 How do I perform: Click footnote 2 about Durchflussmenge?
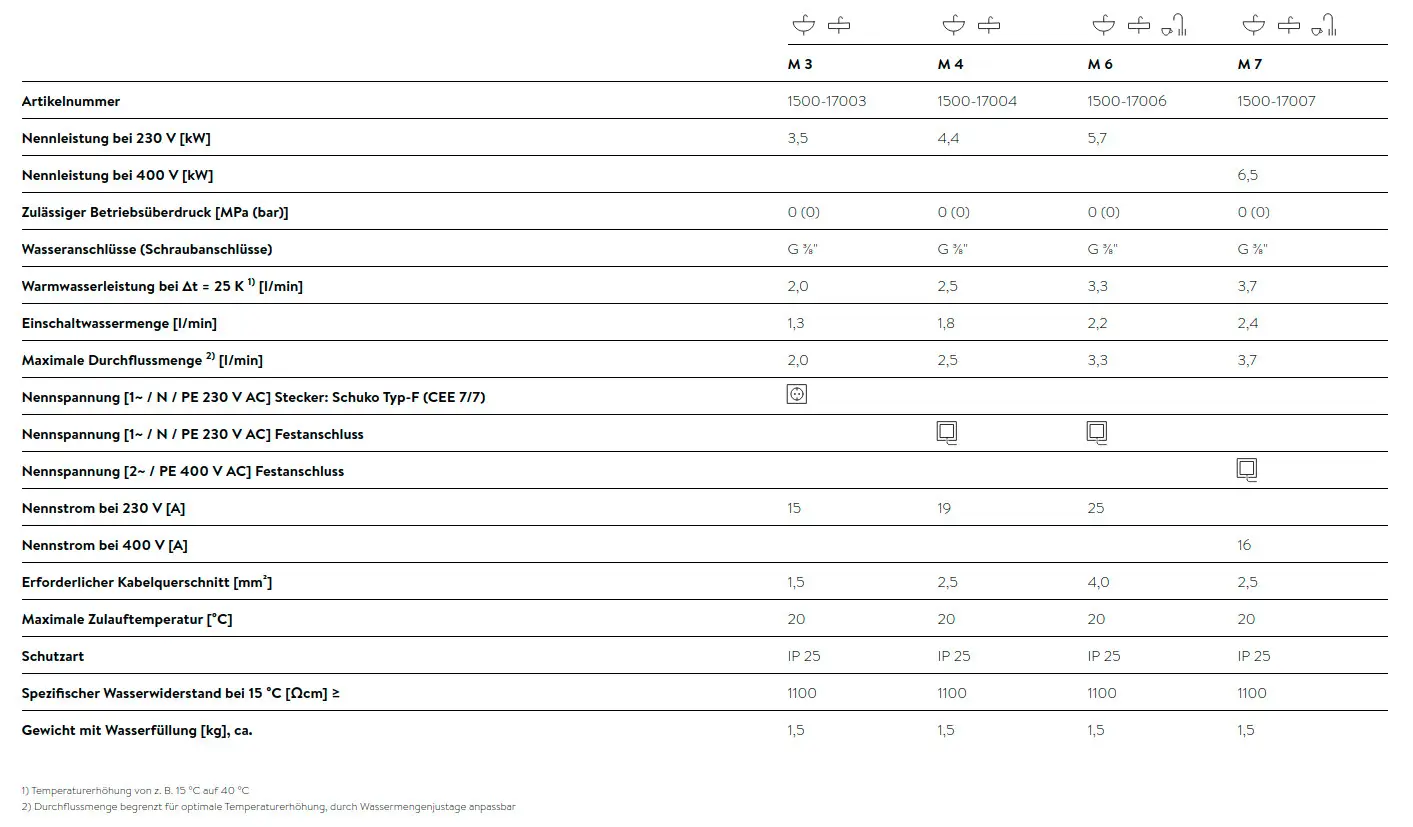point(268,806)
